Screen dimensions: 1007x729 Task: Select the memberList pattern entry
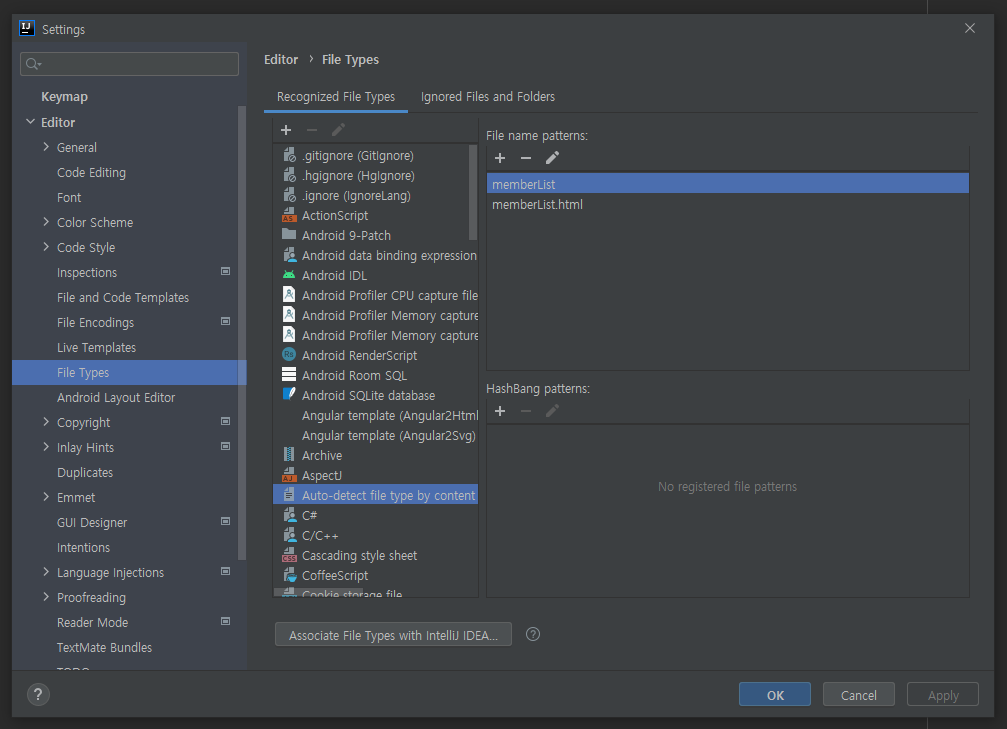[x=728, y=184]
